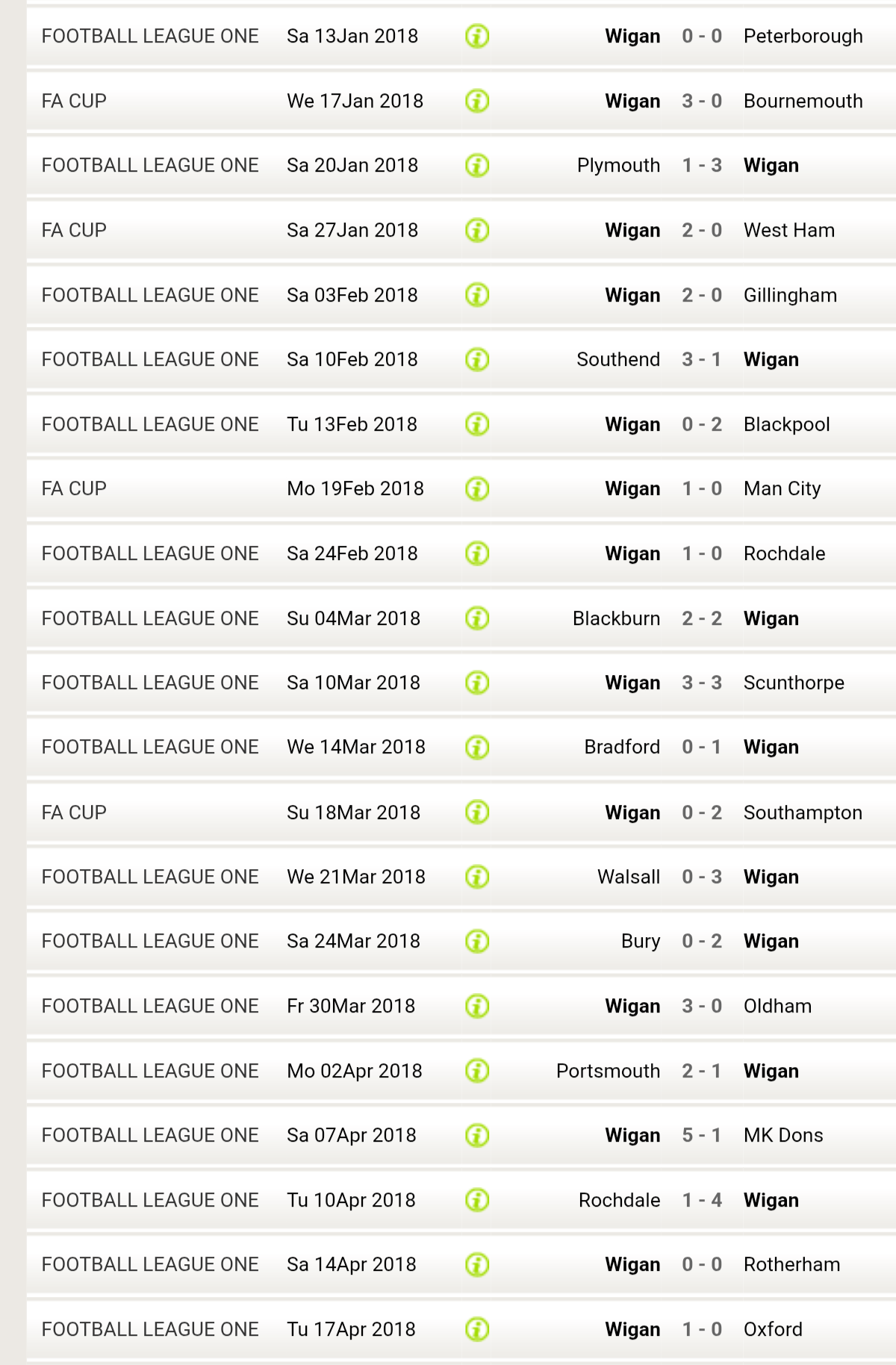This screenshot has height=1365, width=896.
Task: Open info icon for Wigan vs Oxford
Action: [477, 1329]
